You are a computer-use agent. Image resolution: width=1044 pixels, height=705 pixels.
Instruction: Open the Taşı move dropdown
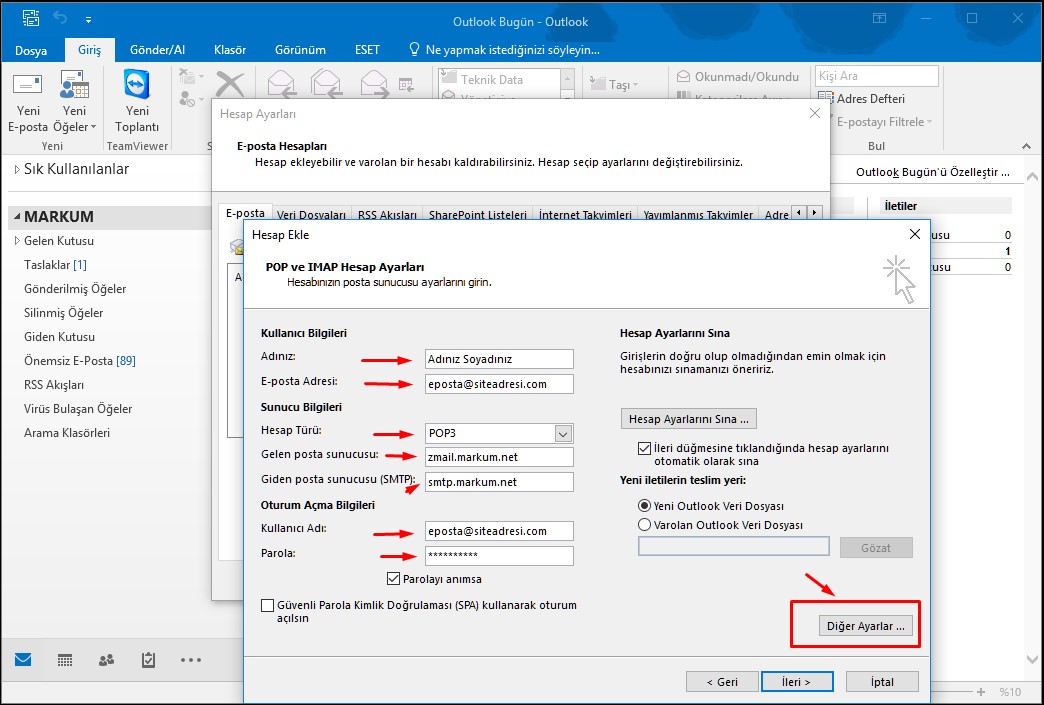[x=614, y=85]
